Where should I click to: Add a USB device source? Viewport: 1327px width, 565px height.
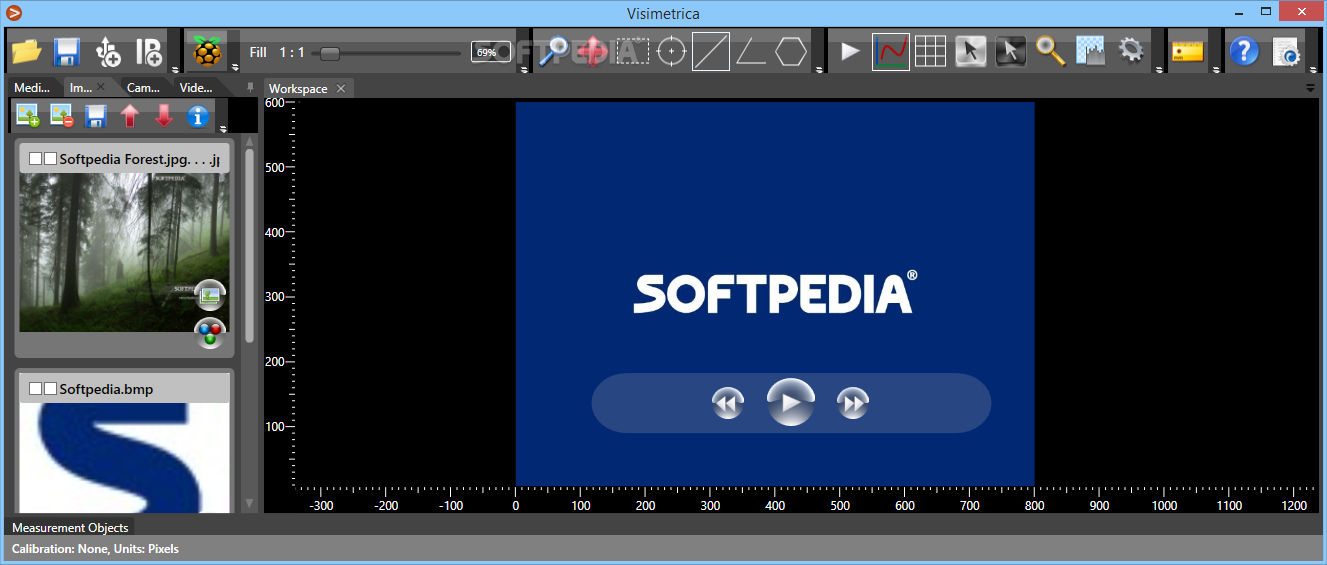coord(107,51)
